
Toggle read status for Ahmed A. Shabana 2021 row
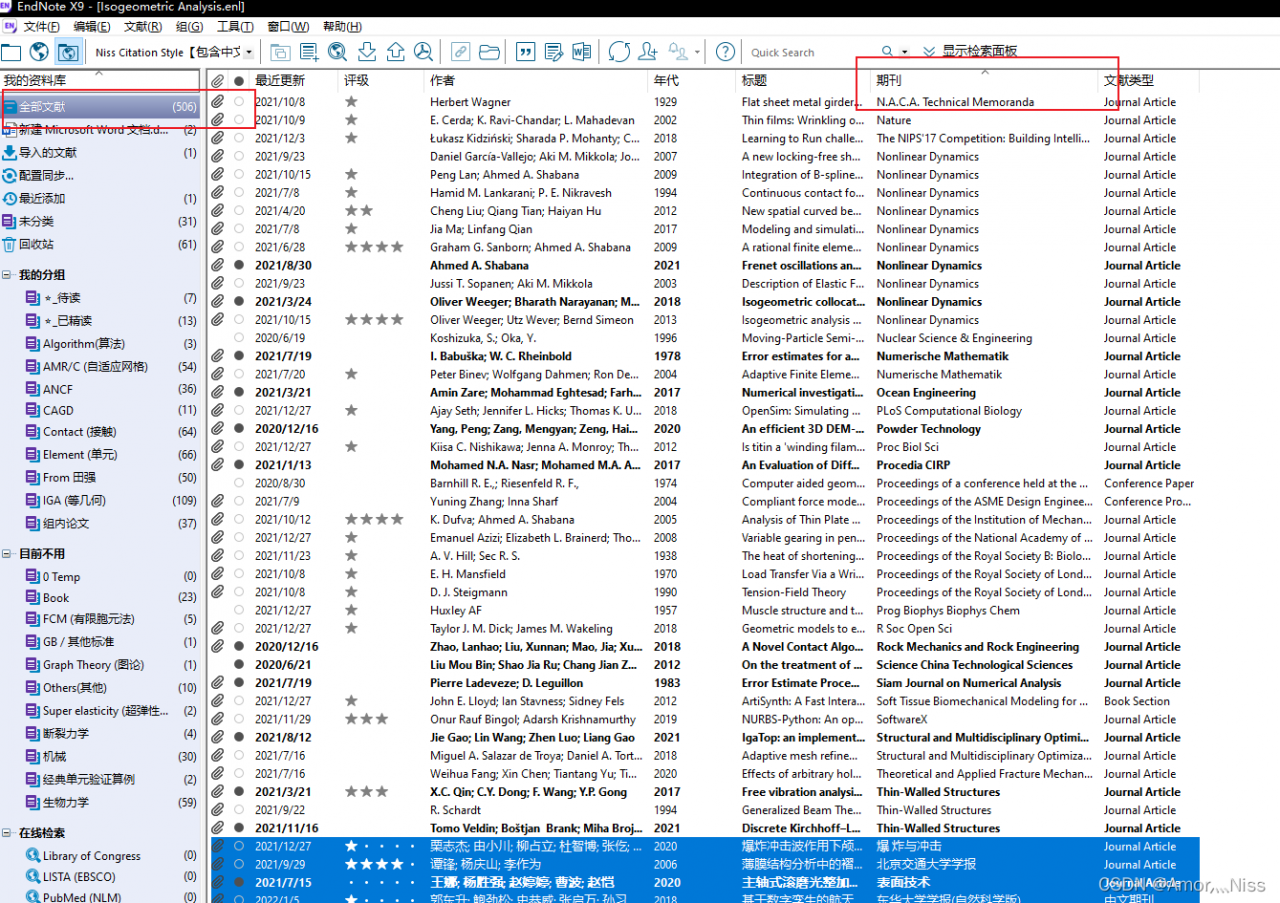tap(238, 265)
